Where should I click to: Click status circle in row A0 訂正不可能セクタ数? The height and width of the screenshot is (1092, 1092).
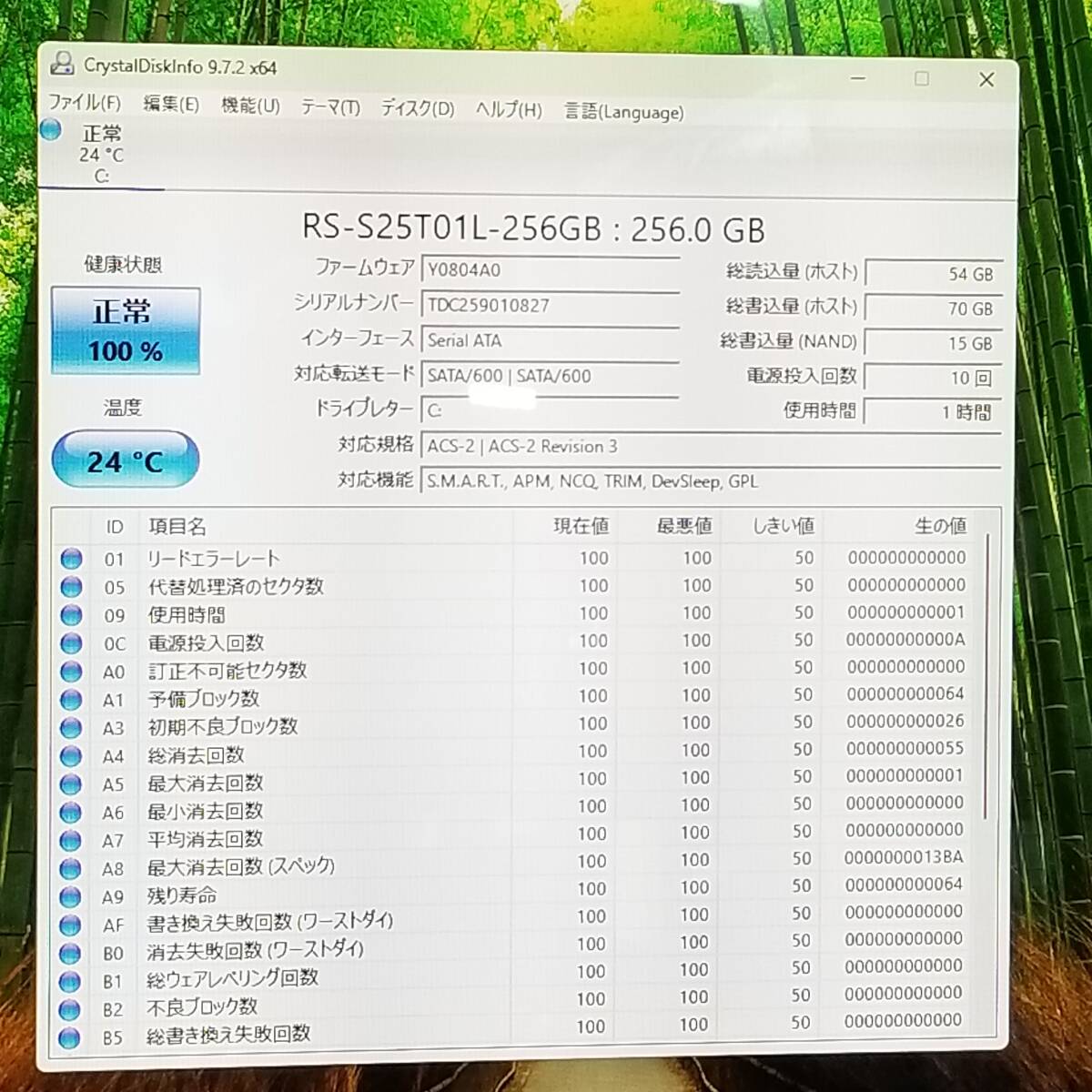click(x=70, y=672)
